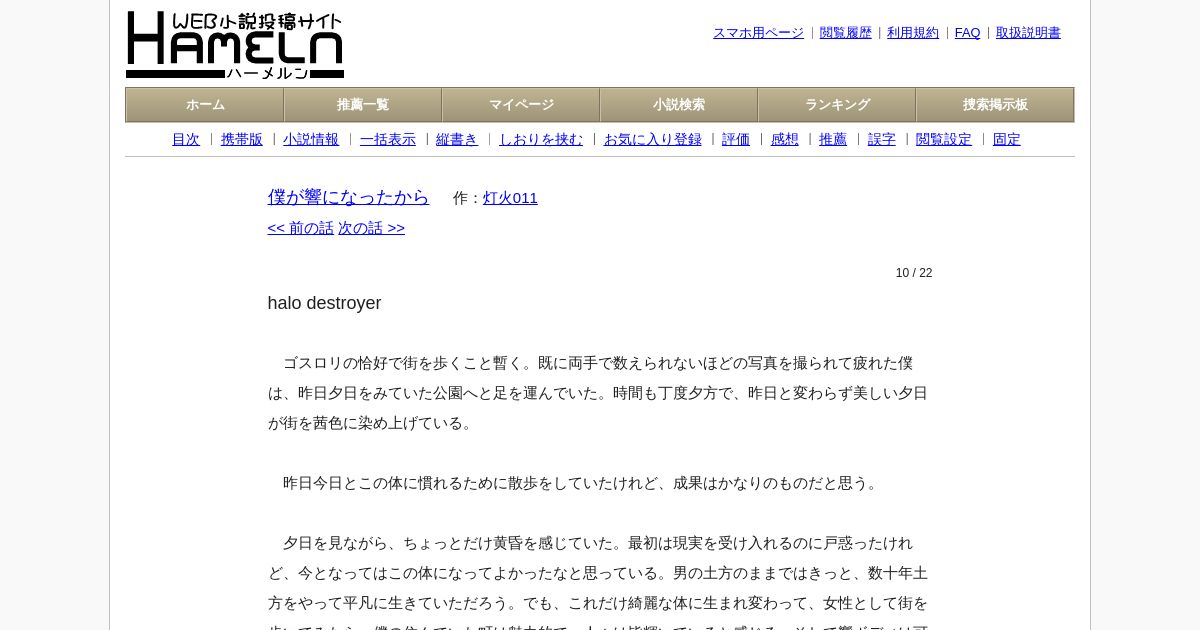Viewport: 1200px width, 630px height.
Task: Open the 目次 table of contents link
Action: tap(186, 140)
